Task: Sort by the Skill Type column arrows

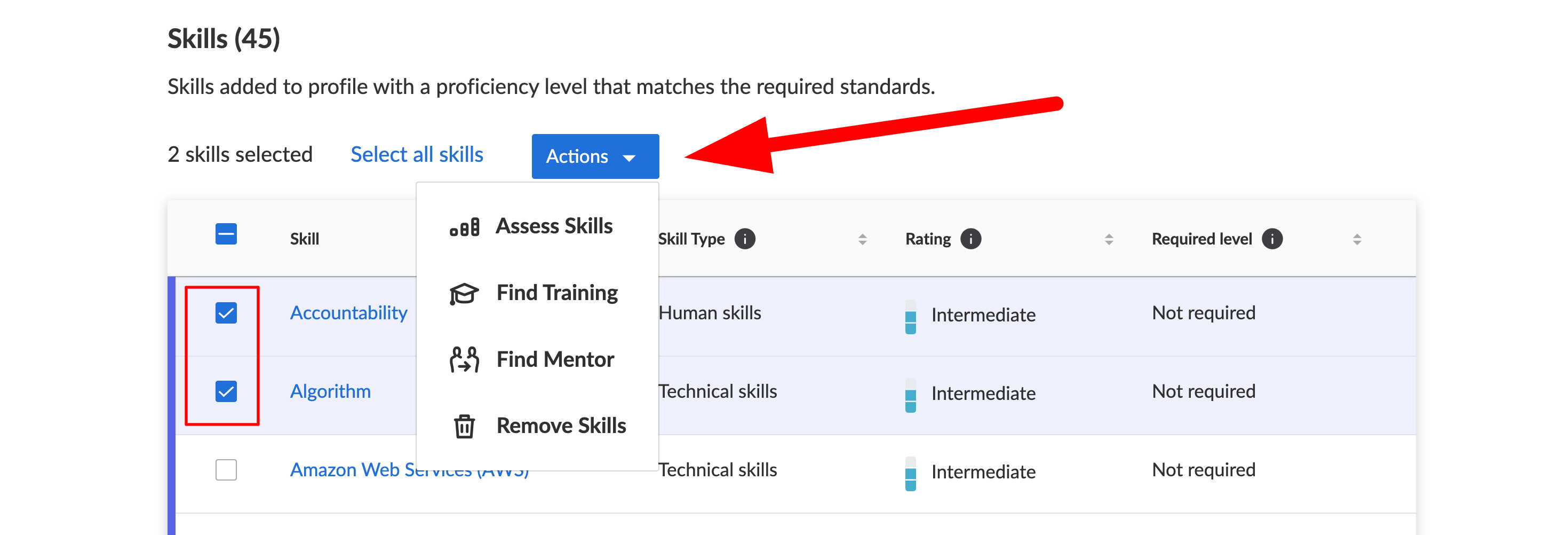Action: pyautogui.click(x=862, y=240)
